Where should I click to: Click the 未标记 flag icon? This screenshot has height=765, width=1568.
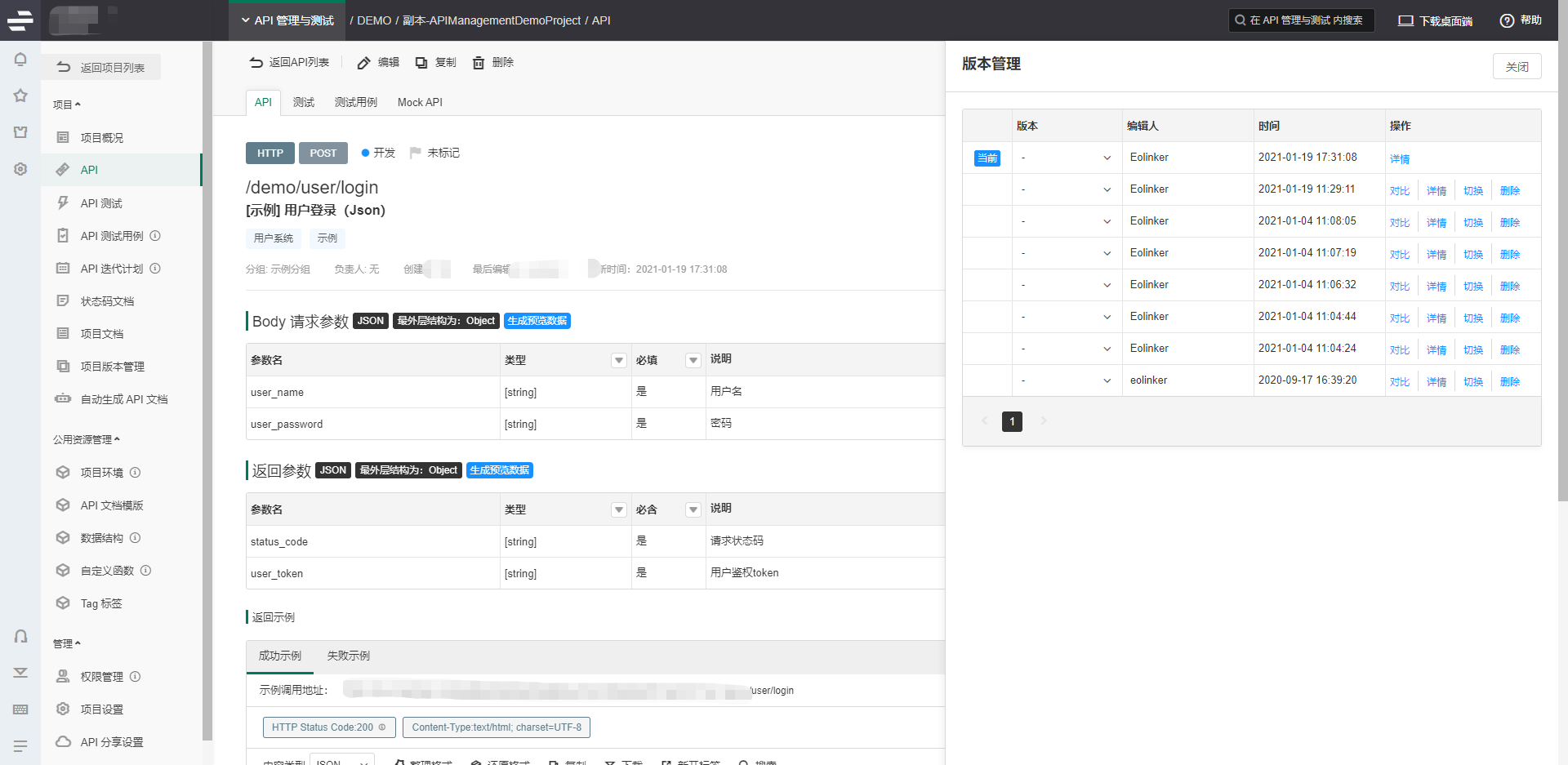[x=415, y=153]
